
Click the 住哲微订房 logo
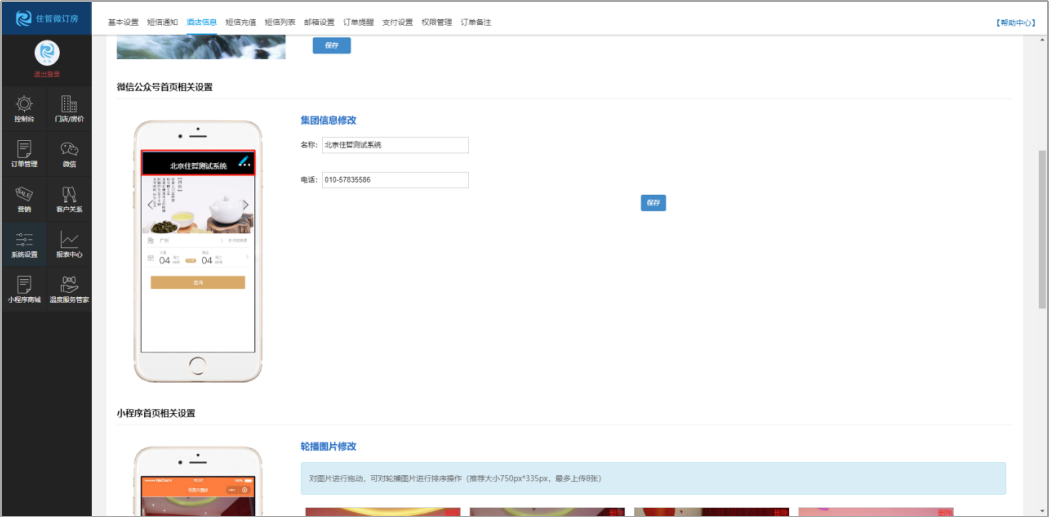point(47,19)
